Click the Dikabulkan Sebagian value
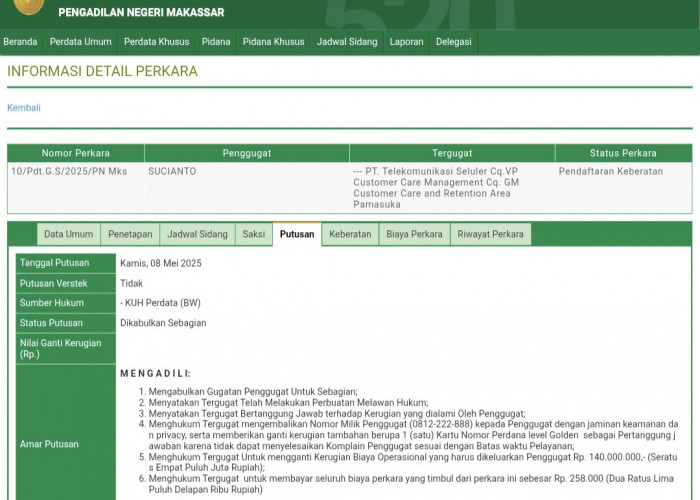Screen dimensions: 700x500 (163, 323)
